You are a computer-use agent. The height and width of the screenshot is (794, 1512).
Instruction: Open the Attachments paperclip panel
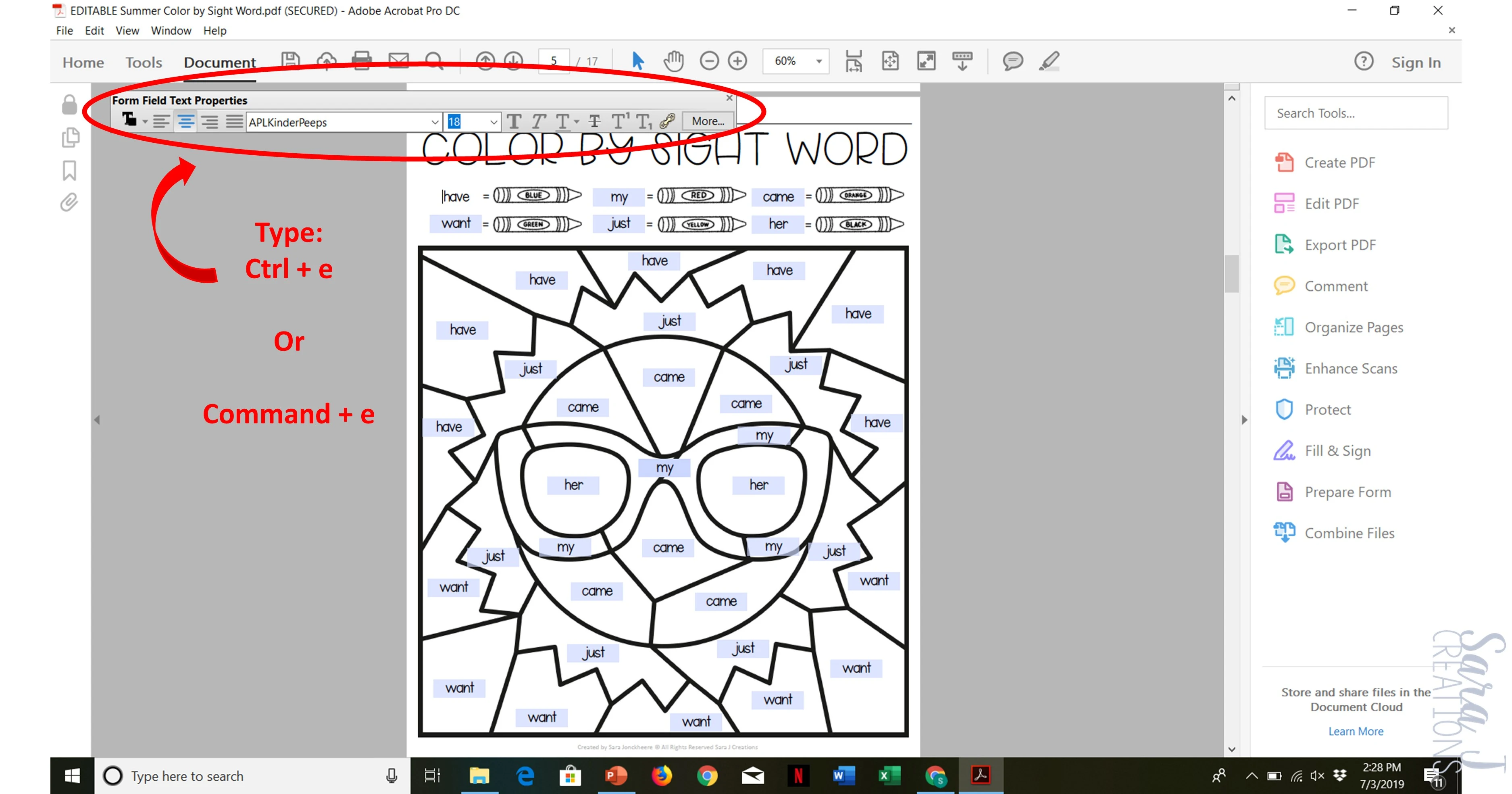point(69,202)
